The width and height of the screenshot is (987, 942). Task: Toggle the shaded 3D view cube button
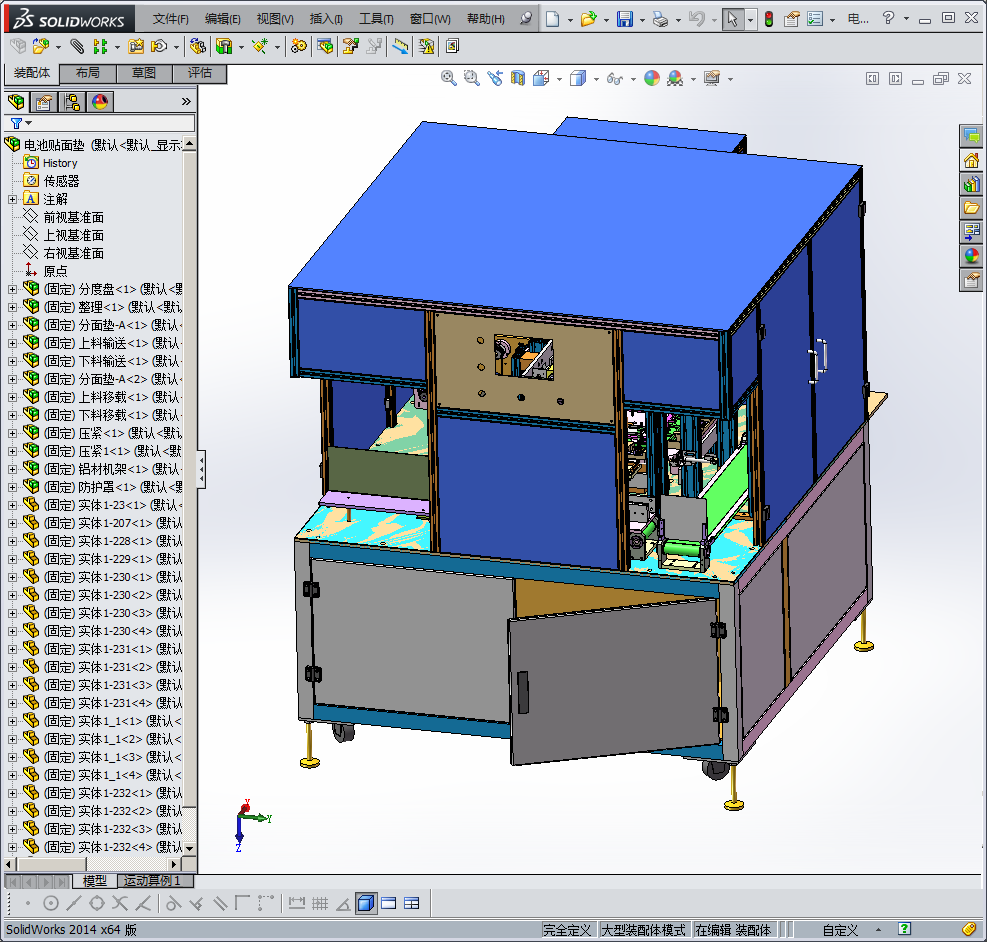pos(365,904)
